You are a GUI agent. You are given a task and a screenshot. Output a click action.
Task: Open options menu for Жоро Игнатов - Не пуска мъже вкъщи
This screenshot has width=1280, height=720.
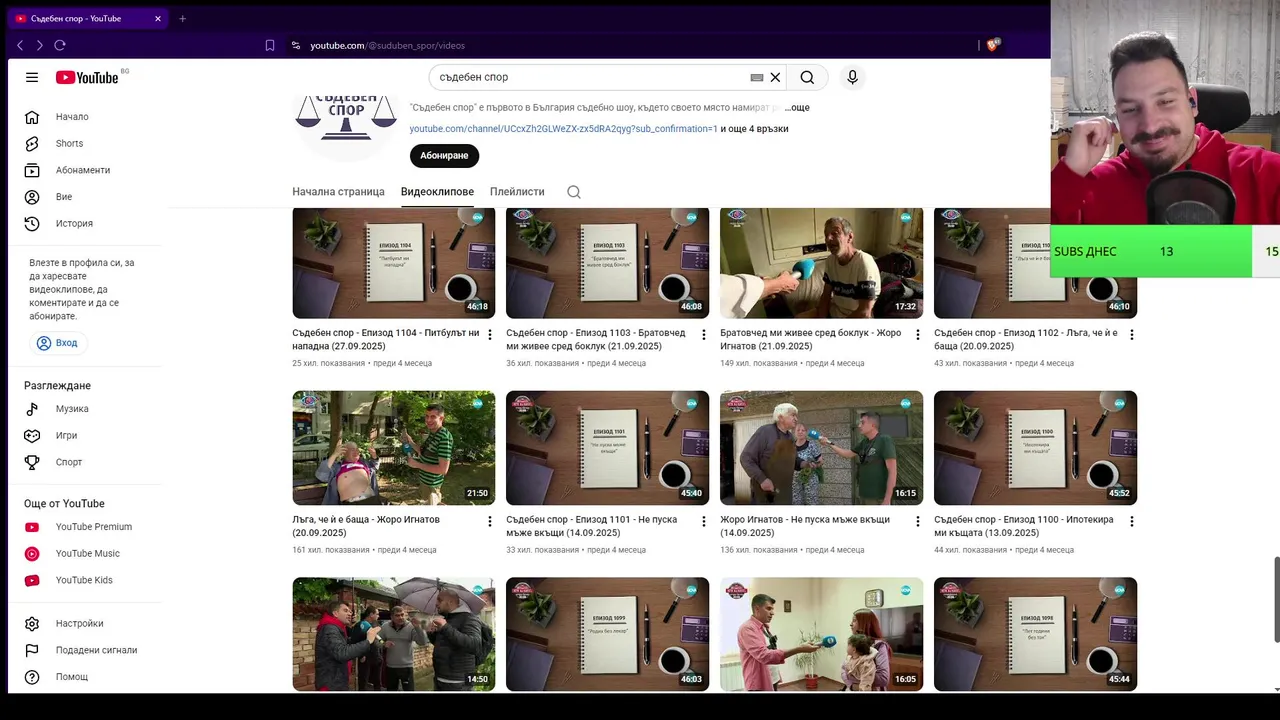tap(917, 521)
